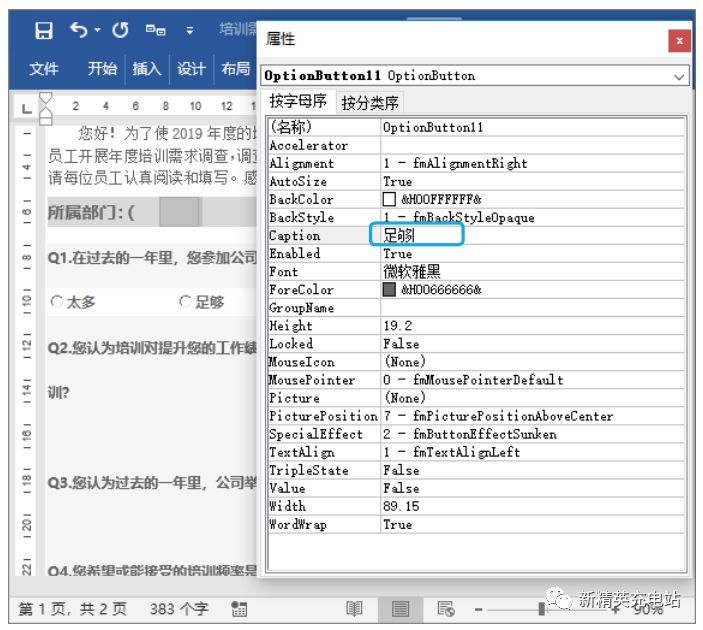Viewport: 703px width, 630px height.
Task: Click the Redo/Repeat circular arrow icon
Action: [x=120, y=30]
